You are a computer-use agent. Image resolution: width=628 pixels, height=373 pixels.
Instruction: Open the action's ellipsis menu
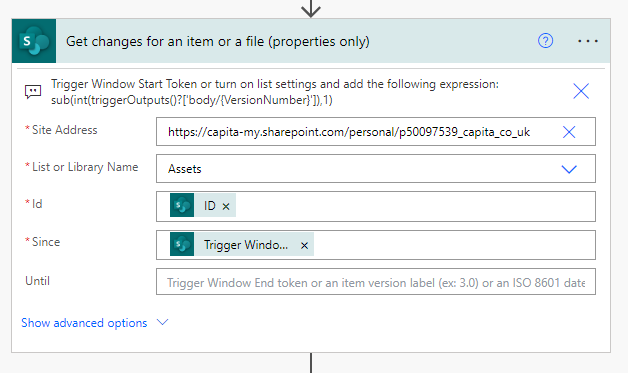pos(588,41)
